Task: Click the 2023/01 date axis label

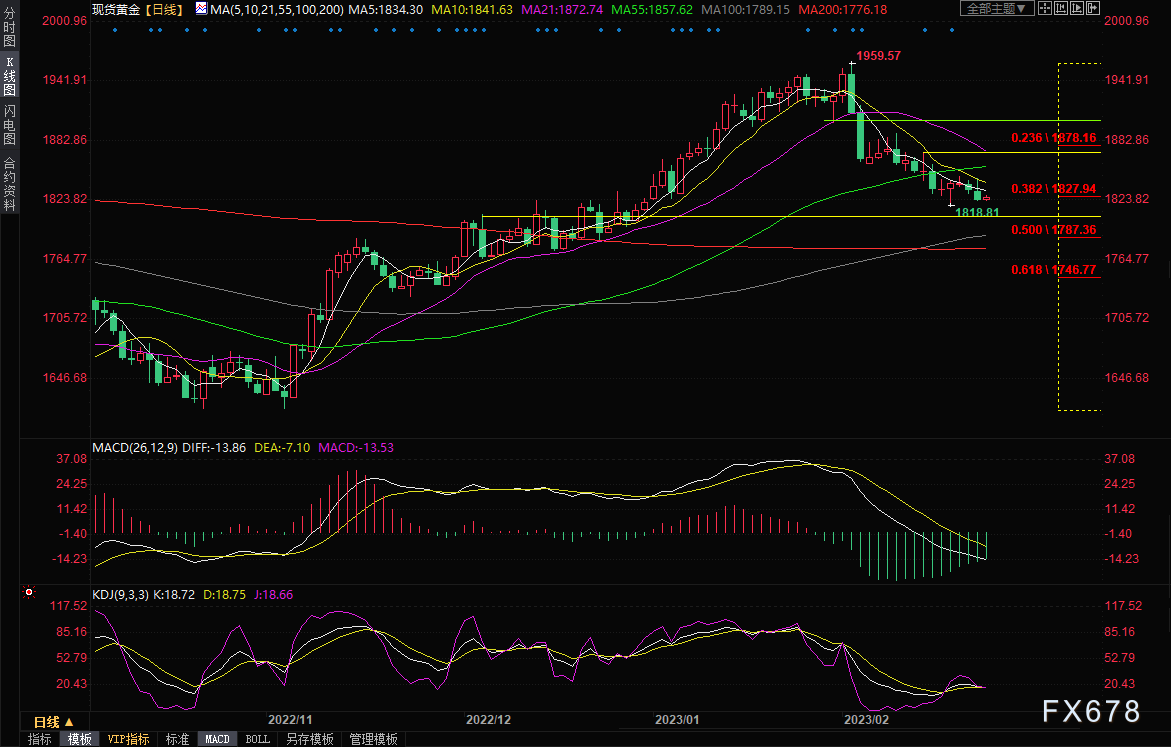Action: 677,719
